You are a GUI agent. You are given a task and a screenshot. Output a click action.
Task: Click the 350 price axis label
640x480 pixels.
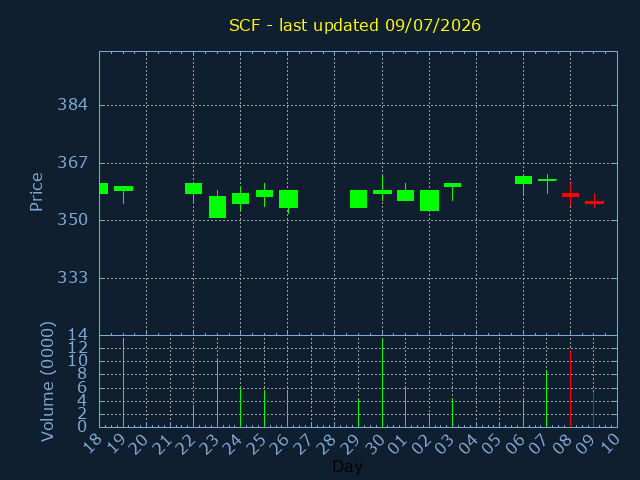point(72,220)
